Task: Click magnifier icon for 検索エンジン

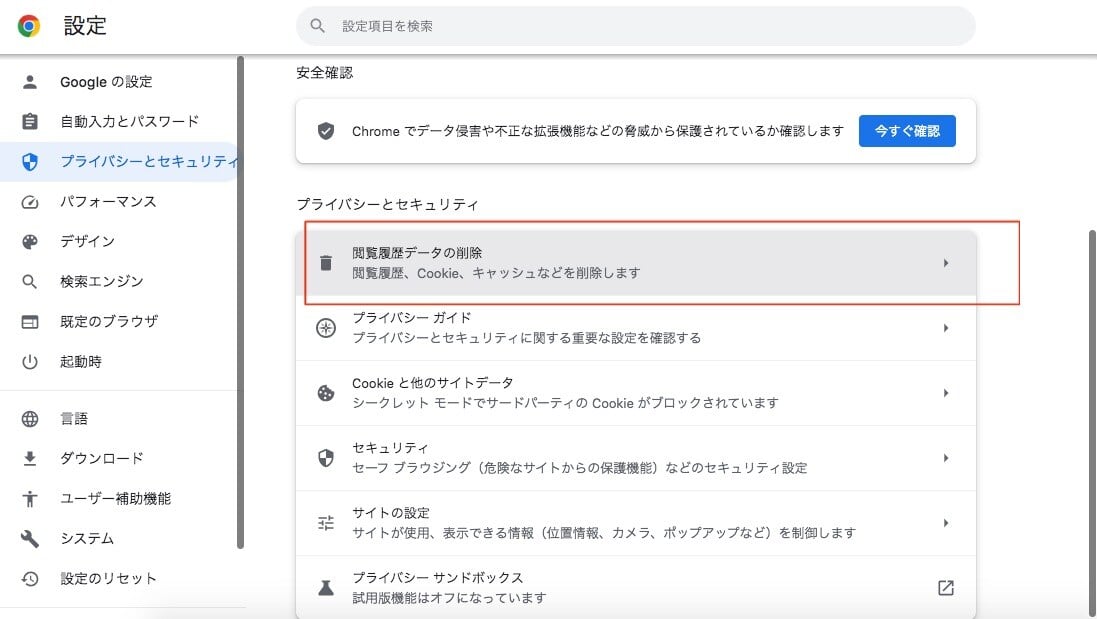Action: point(29,281)
